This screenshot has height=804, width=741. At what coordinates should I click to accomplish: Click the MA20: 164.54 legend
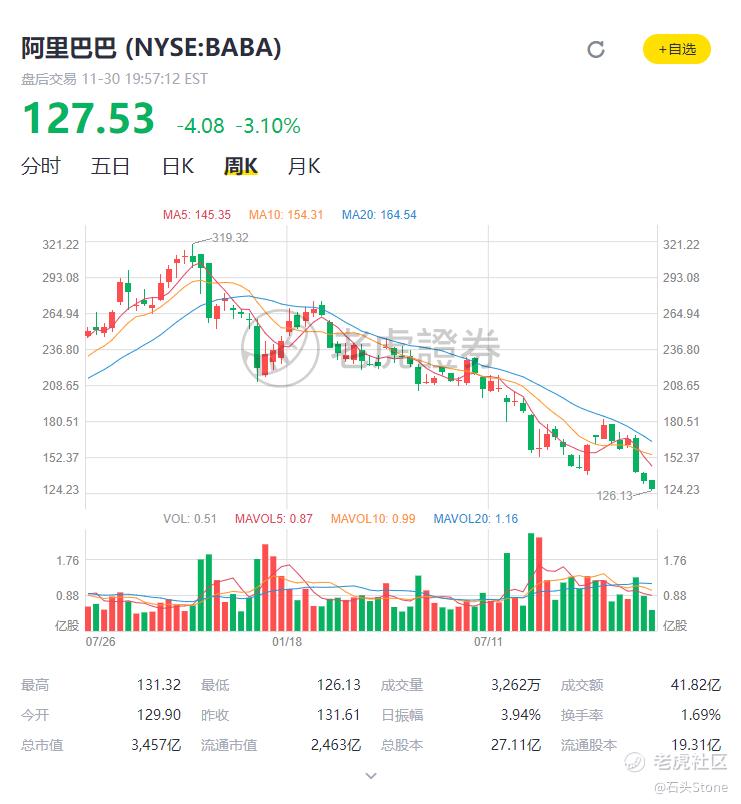pos(379,215)
